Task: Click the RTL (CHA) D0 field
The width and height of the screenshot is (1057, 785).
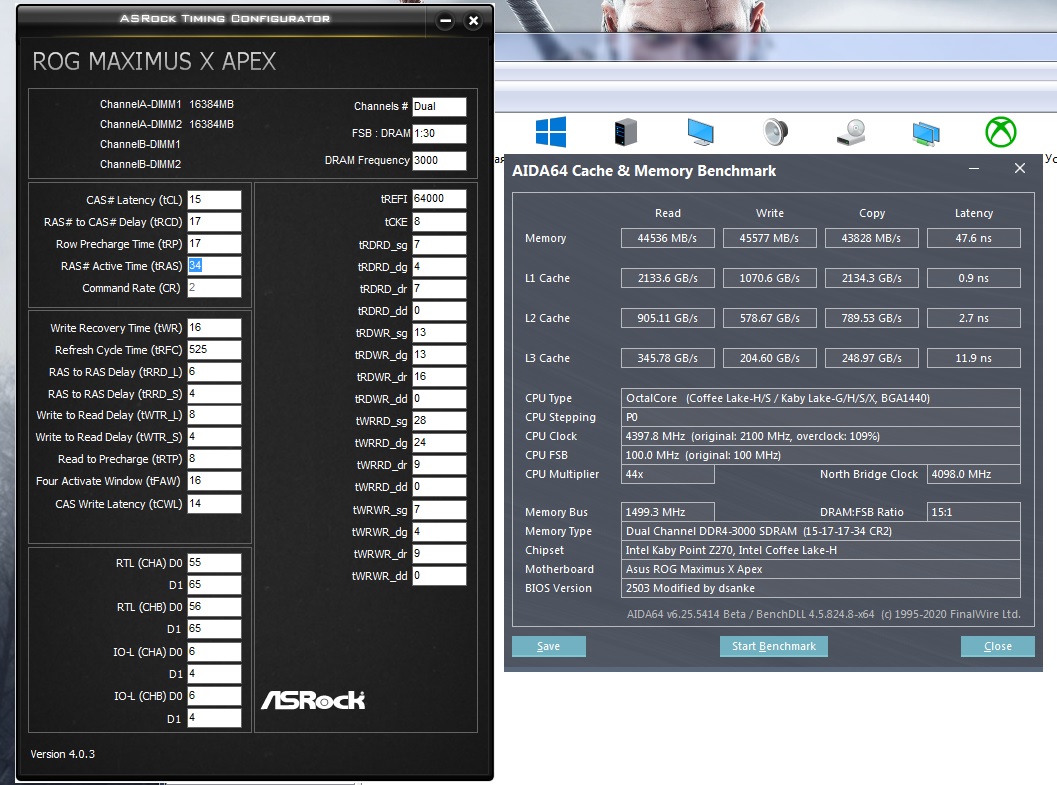Action: point(214,563)
